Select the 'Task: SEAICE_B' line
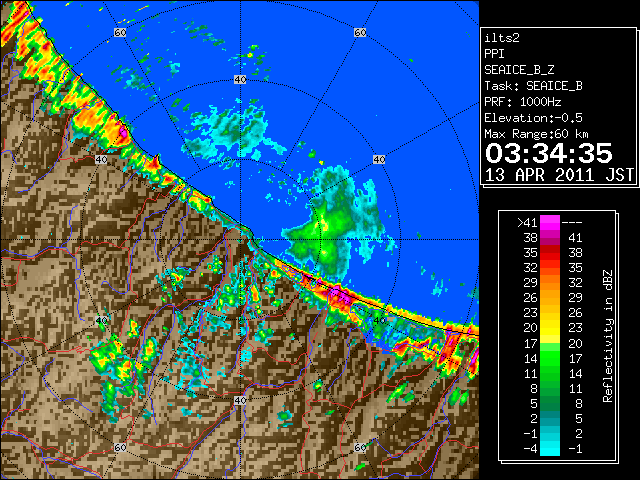Viewport: 640px width, 480px height. pyautogui.click(x=533, y=86)
